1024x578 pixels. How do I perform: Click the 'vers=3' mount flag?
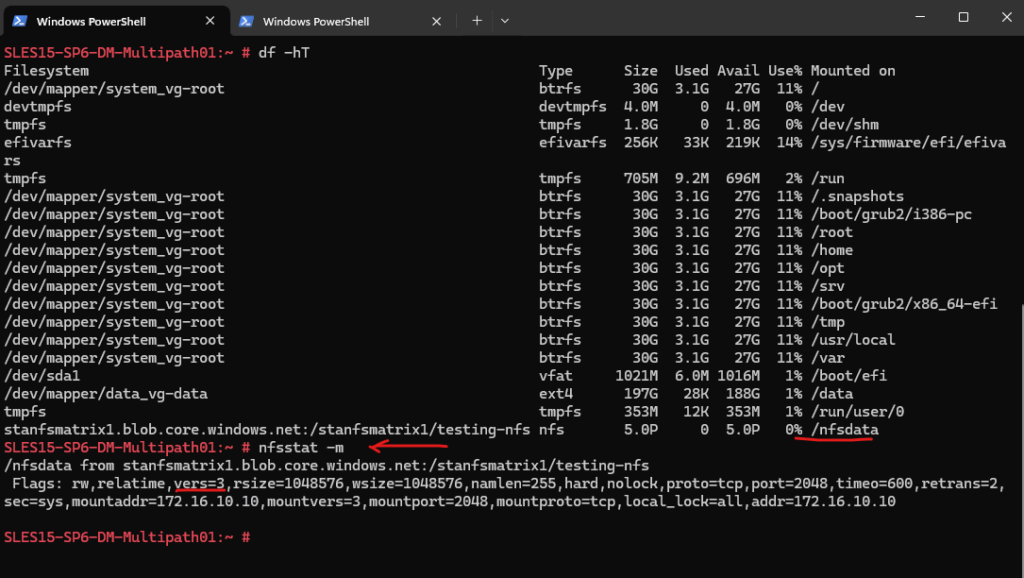click(x=199, y=483)
